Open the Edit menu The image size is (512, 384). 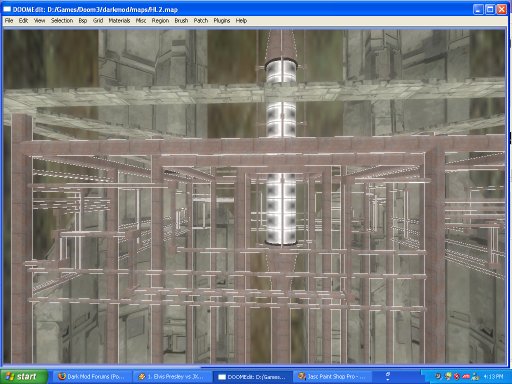click(23, 21)
